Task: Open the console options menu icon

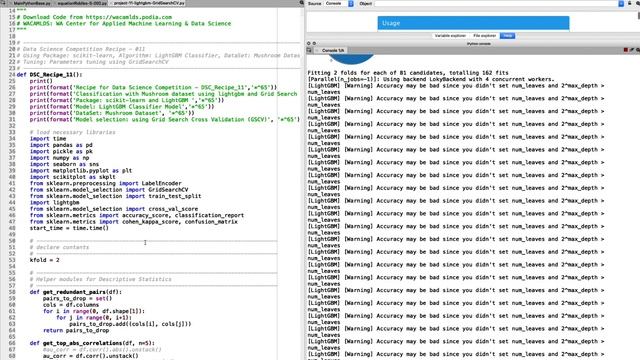Action: point(638,50)
